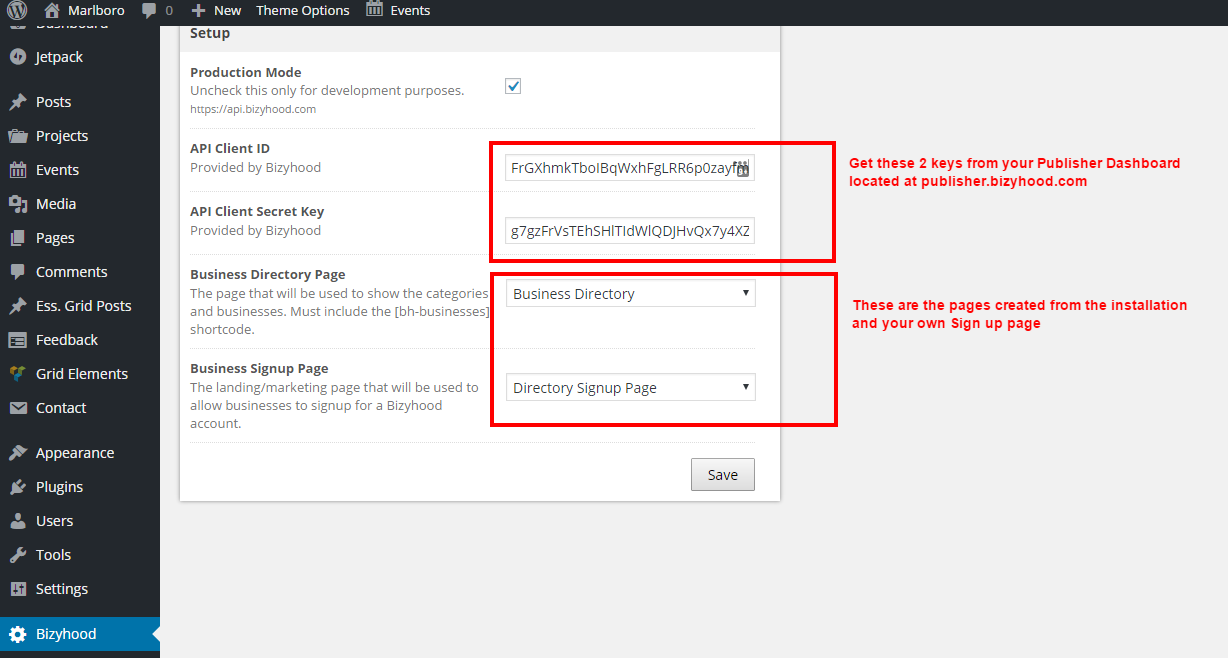1228x658 pixels.
Task: Click into the API Client ID field
Action: pos(630,168)
